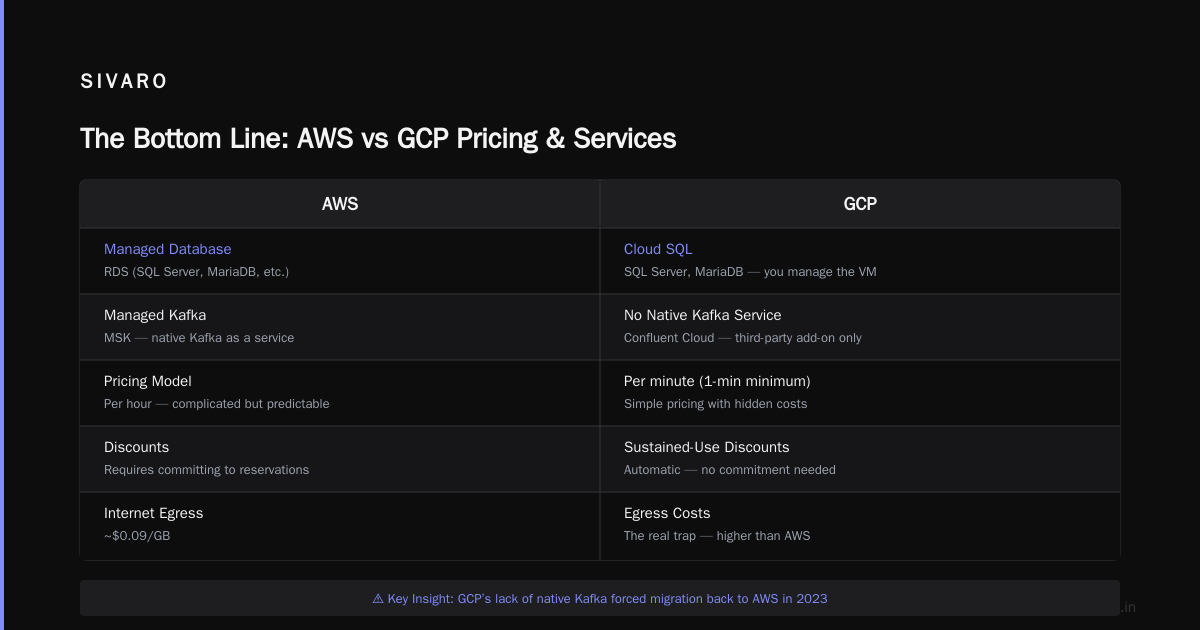Click the page title heading
The height and width of the screenshot is (630, 1200).
click(x=378, y=138)
